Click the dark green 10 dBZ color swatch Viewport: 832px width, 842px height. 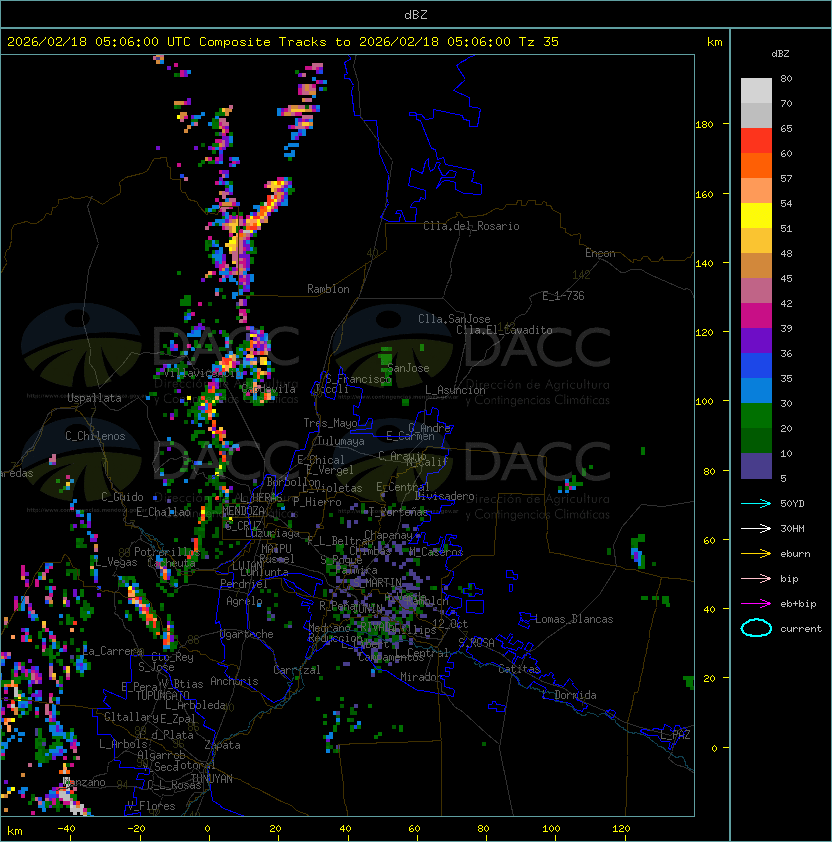click(x=756, y=441)
